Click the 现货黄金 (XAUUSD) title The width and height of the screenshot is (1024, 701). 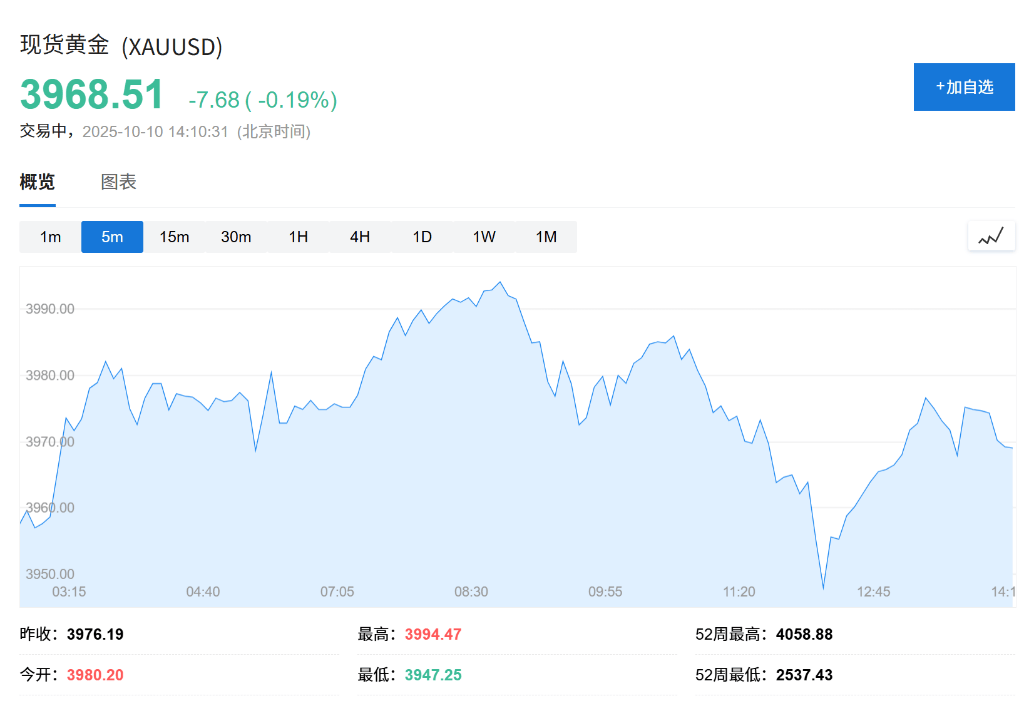[x=121, y=46]
